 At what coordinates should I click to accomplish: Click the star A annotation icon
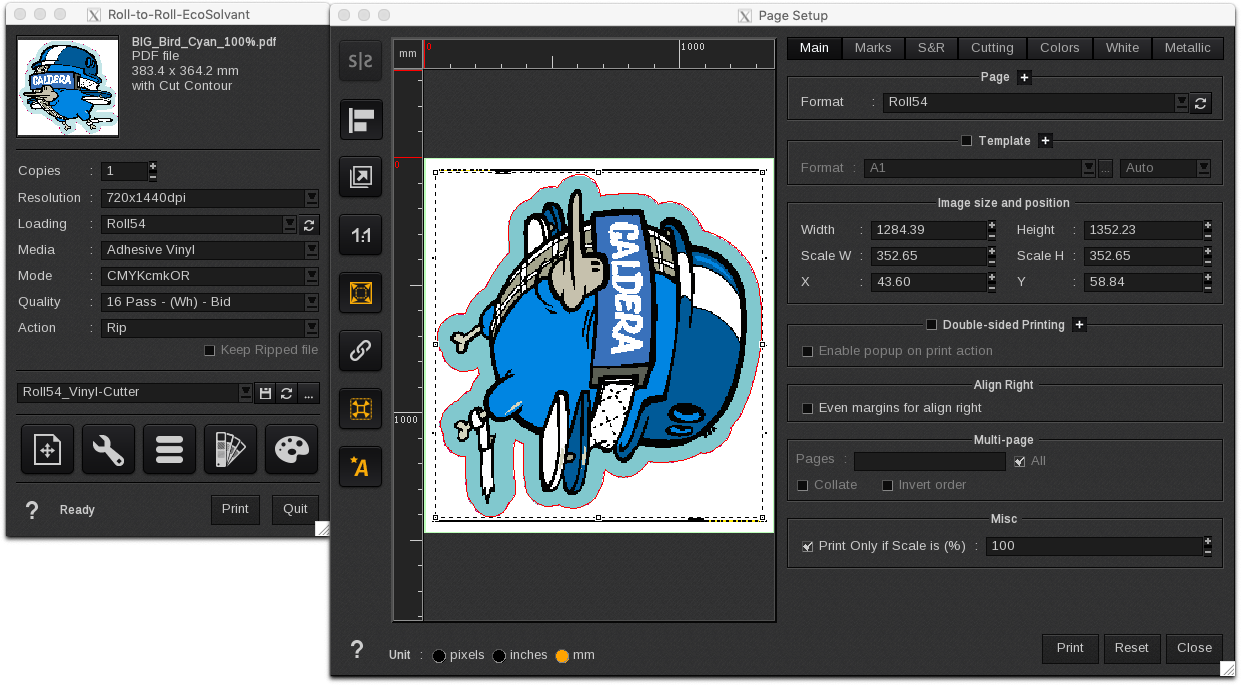[360, 466]
